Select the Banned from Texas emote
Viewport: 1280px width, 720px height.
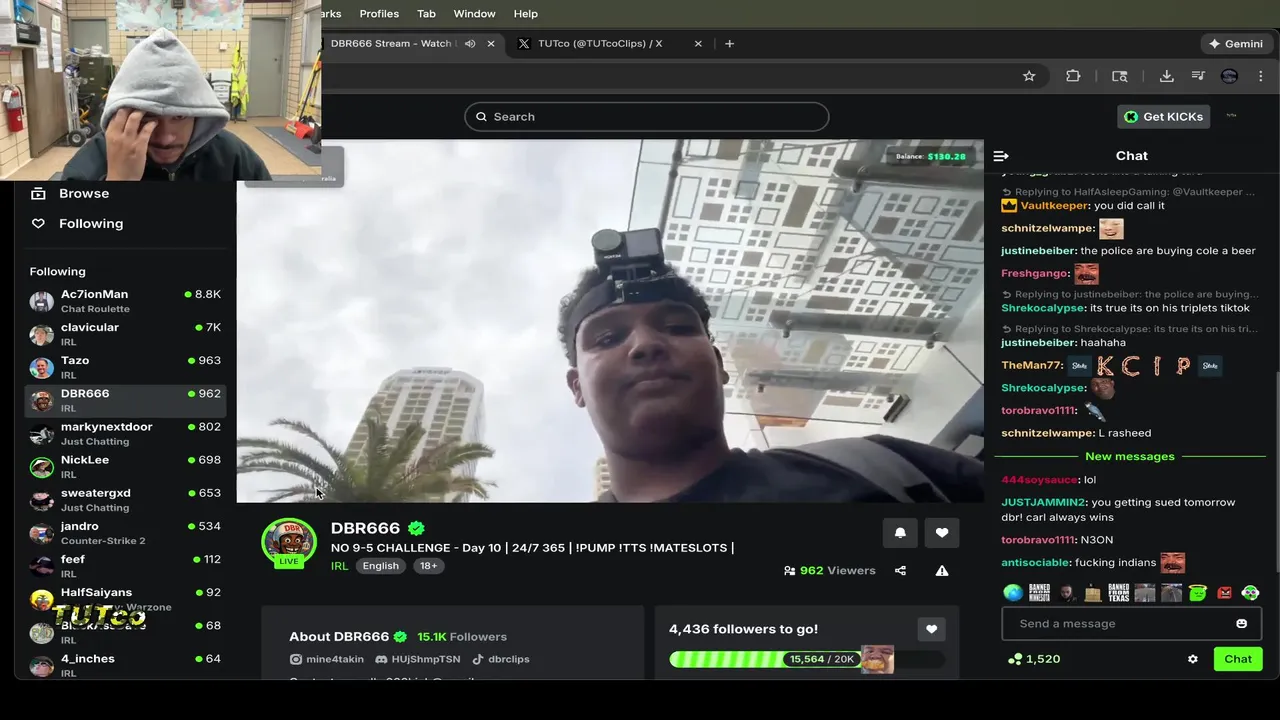click(x=1118, y=593)
